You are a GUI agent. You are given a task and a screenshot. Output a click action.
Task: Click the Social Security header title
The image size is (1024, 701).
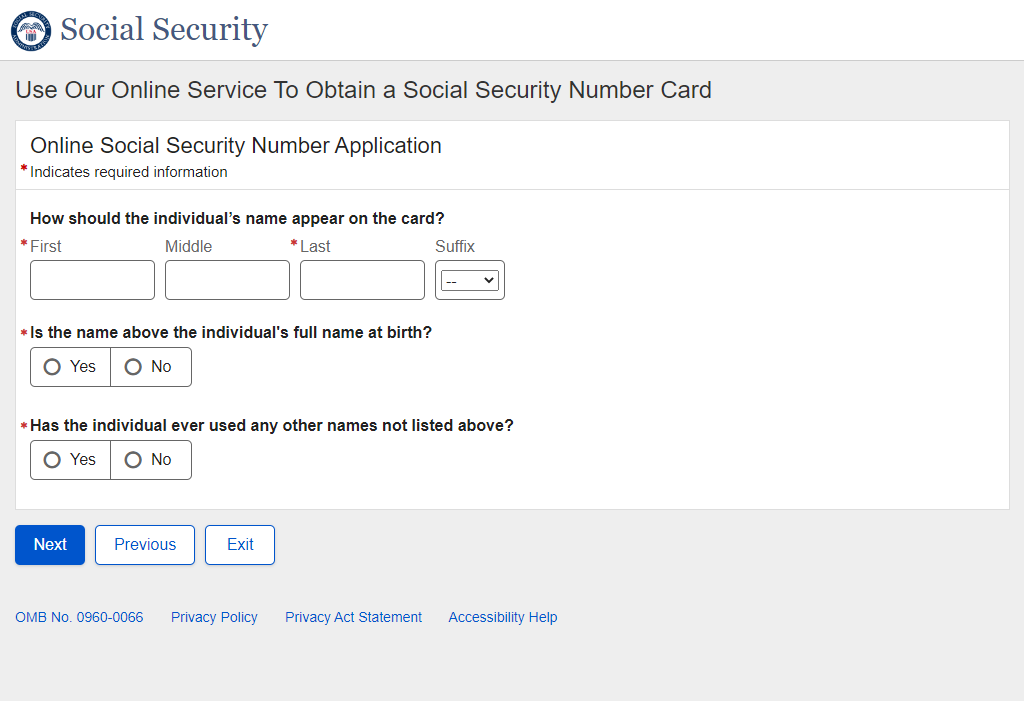[164, 30]
